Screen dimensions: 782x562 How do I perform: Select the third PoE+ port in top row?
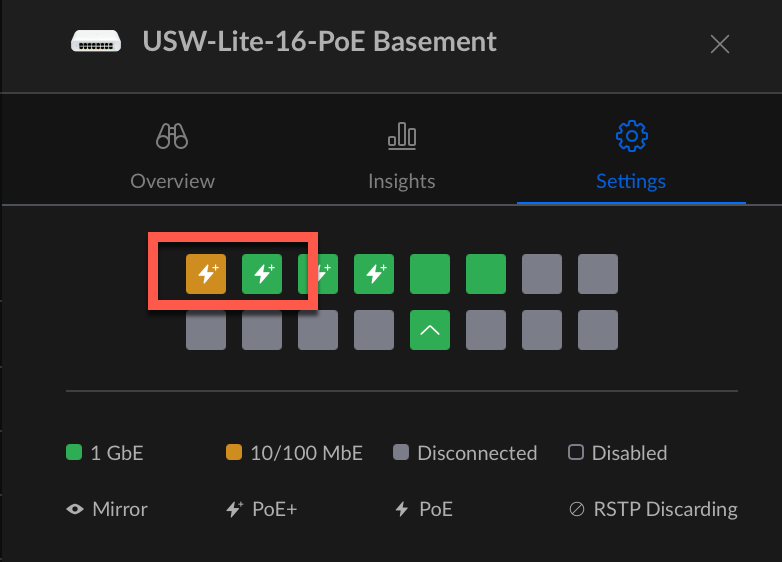[x=318, y=274]
